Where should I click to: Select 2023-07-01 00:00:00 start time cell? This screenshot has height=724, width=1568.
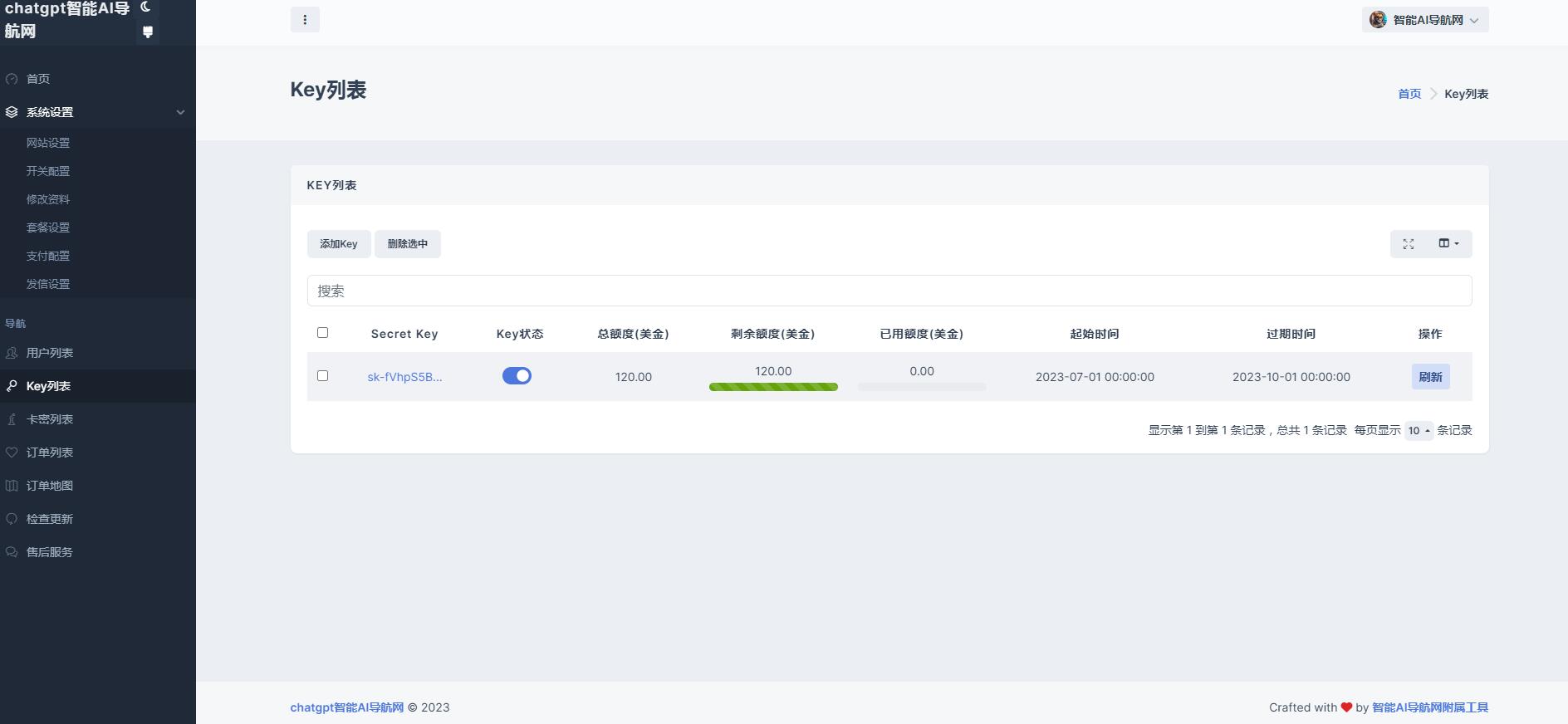[x=1095, y=377]
